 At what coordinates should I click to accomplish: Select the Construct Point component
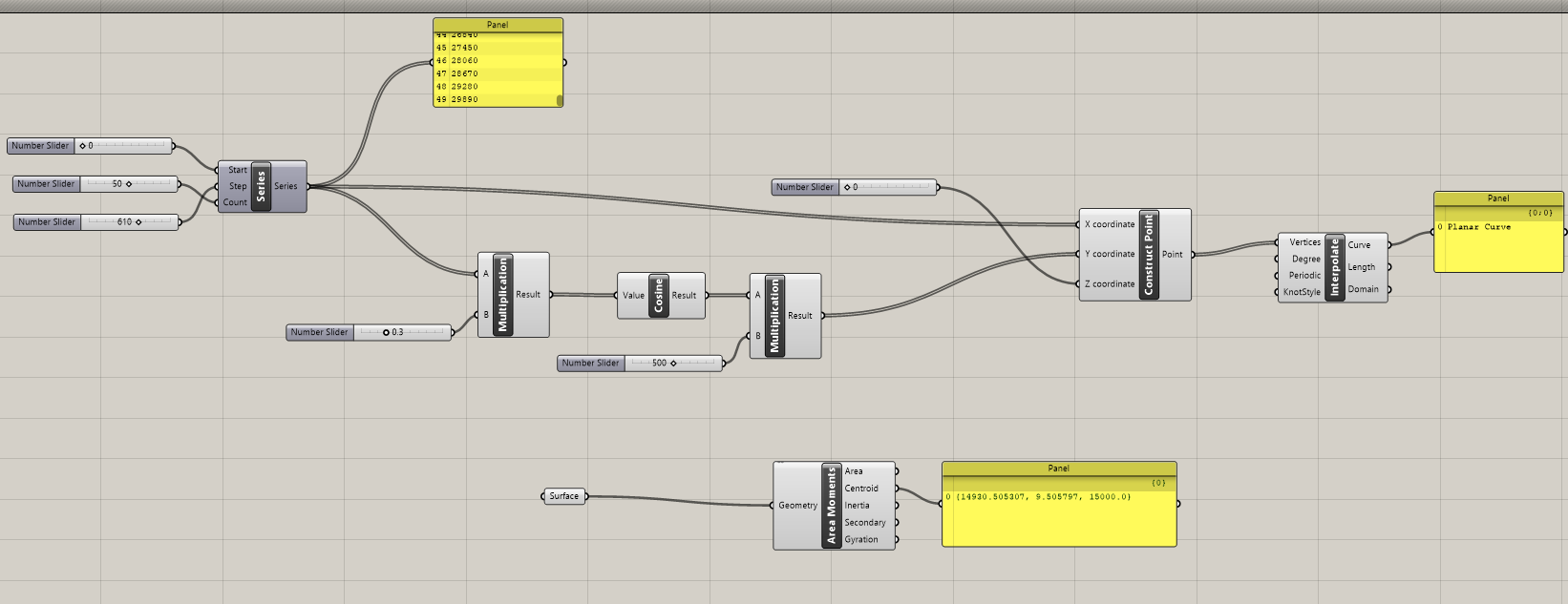[1149, 255]
